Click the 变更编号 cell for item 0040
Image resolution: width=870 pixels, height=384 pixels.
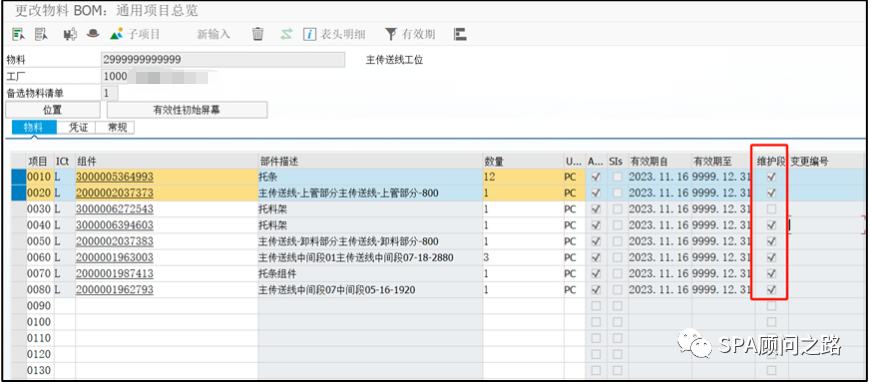(827, 225)
